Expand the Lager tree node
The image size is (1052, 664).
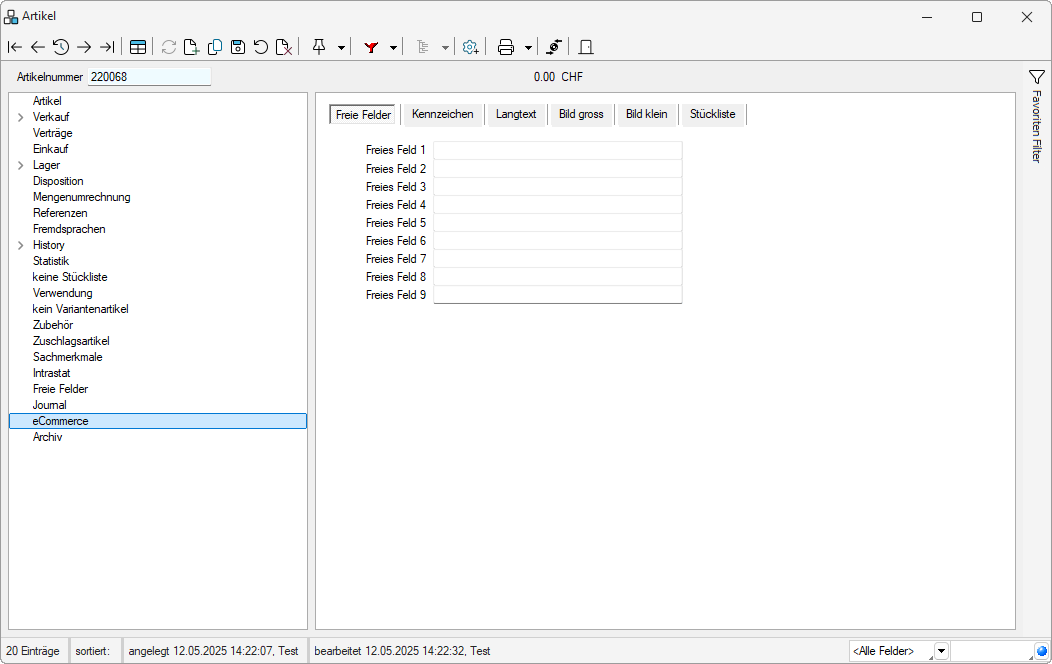pyautogui.click(x=21, y=165)
